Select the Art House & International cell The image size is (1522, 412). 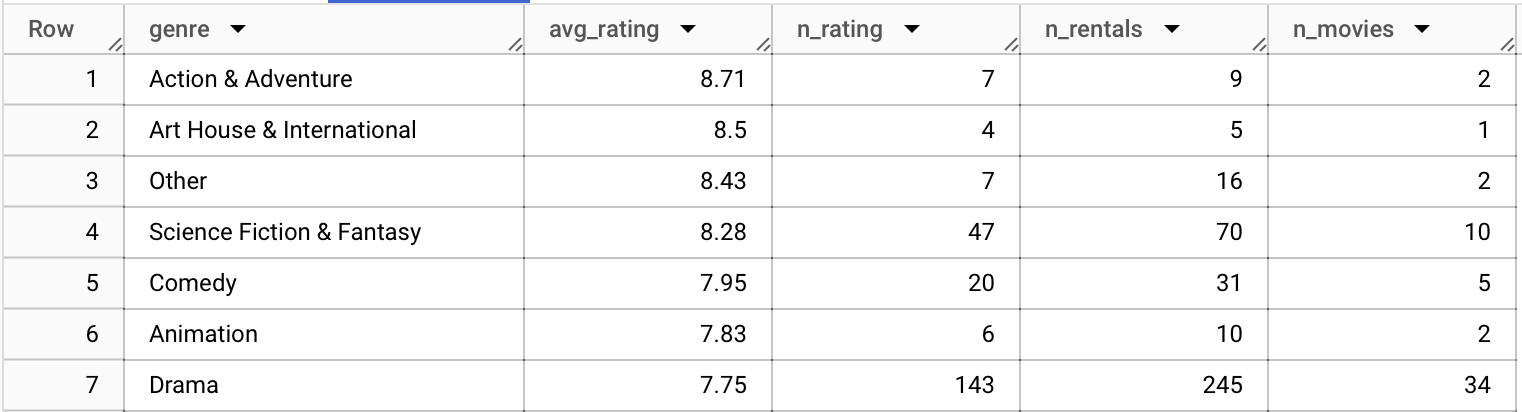coord(324,130)
